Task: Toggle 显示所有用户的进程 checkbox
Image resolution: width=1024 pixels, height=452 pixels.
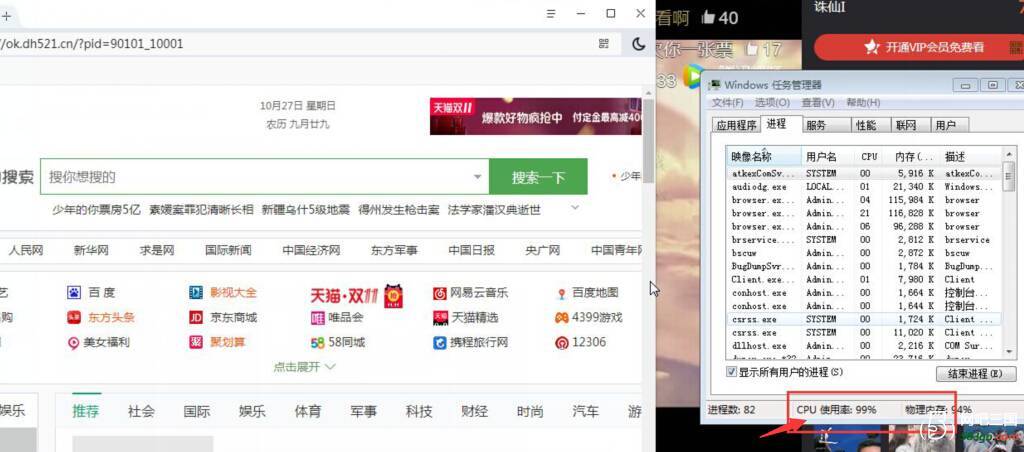Action: click(731, 372)
